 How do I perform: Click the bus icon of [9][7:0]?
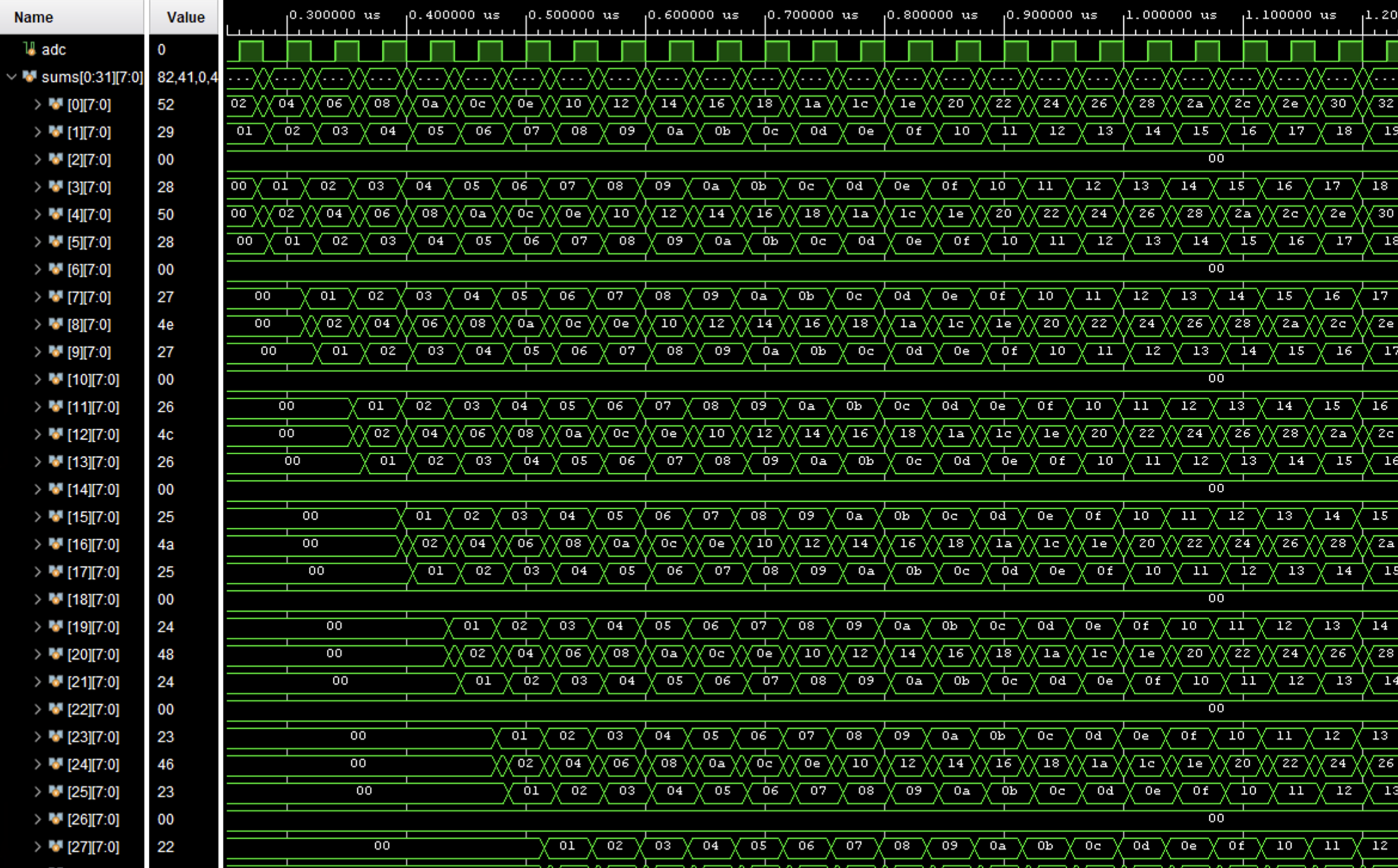pyautogui.click(x=56, y=352)
